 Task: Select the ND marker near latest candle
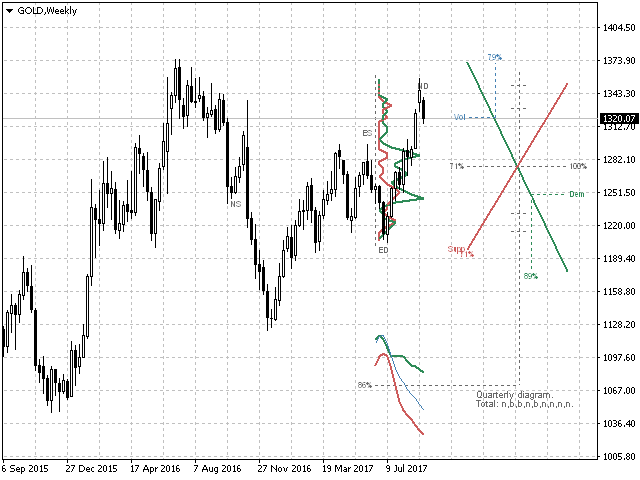pyautogui.click(x=423, y=86)
